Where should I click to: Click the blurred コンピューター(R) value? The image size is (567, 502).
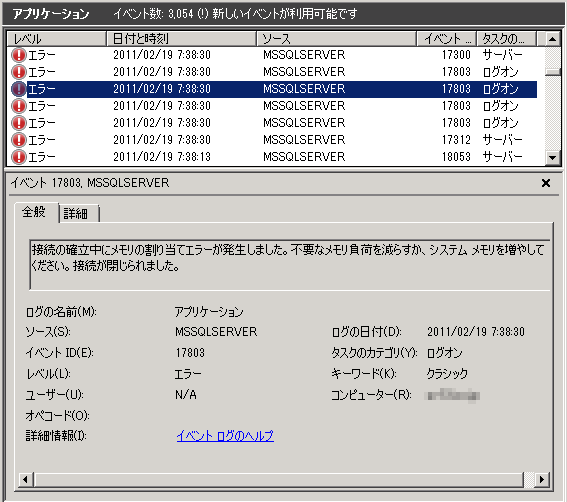[453, 395]
